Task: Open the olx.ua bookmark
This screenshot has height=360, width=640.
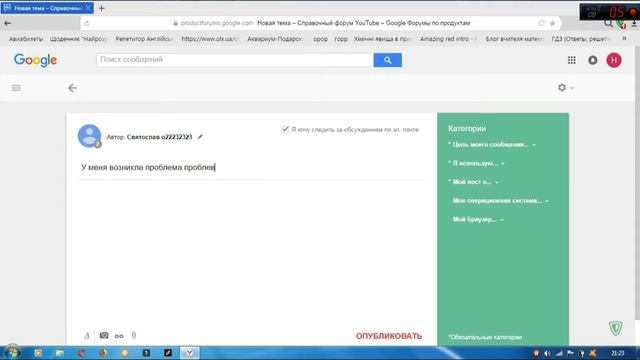Action: coord(210,39)
